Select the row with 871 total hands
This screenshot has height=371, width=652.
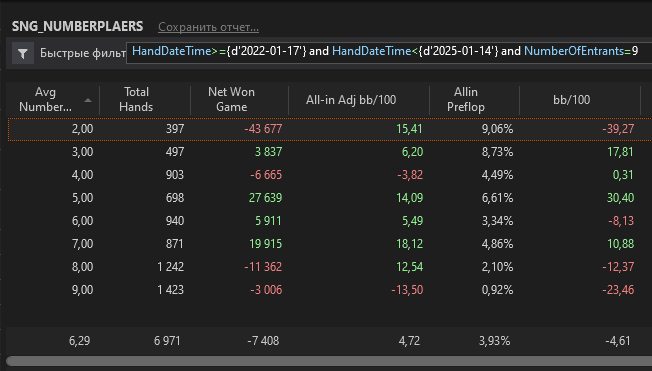[x=330, y=243]
